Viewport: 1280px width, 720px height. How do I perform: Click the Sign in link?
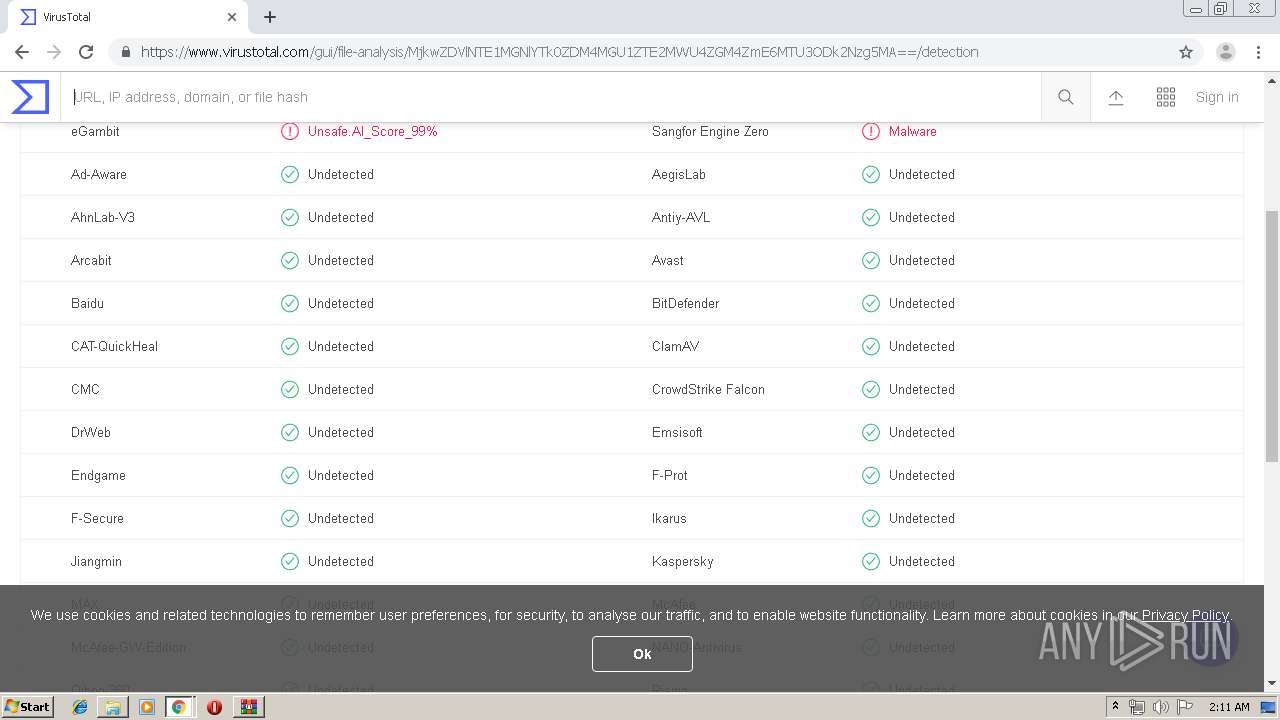[x=1217, y=97]
